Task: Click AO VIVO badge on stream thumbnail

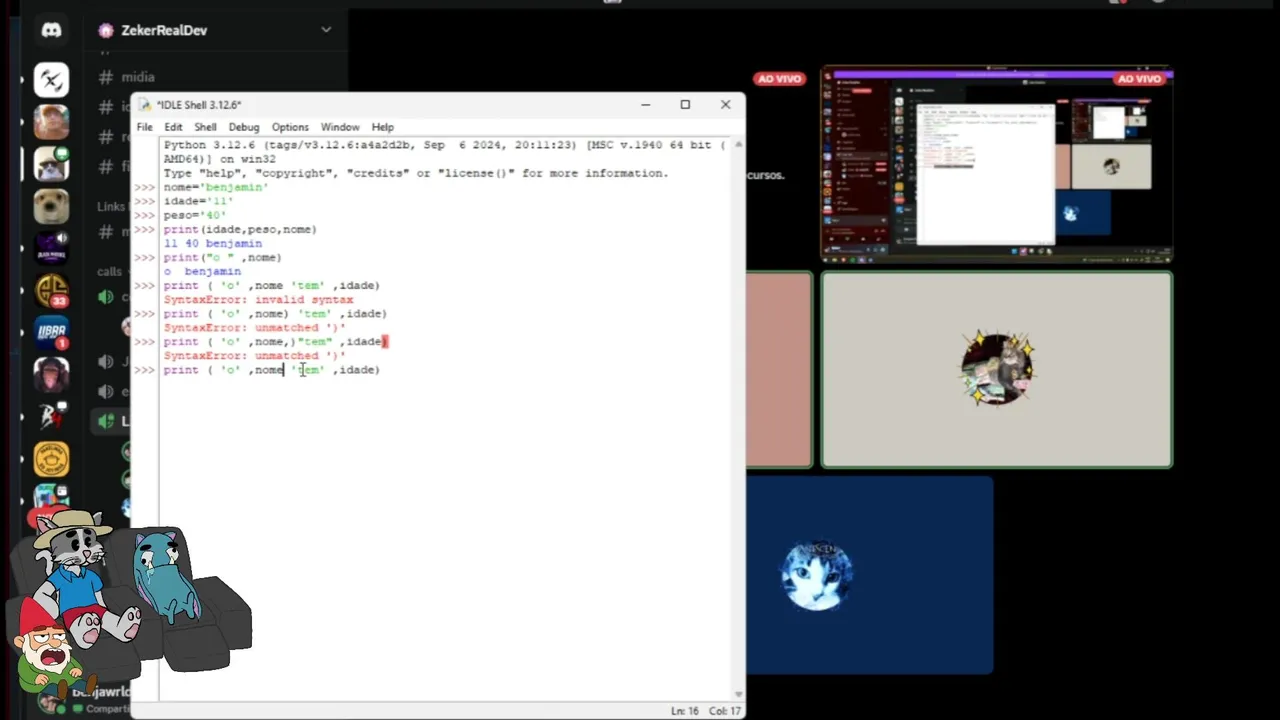Action: click(1139, 79)
